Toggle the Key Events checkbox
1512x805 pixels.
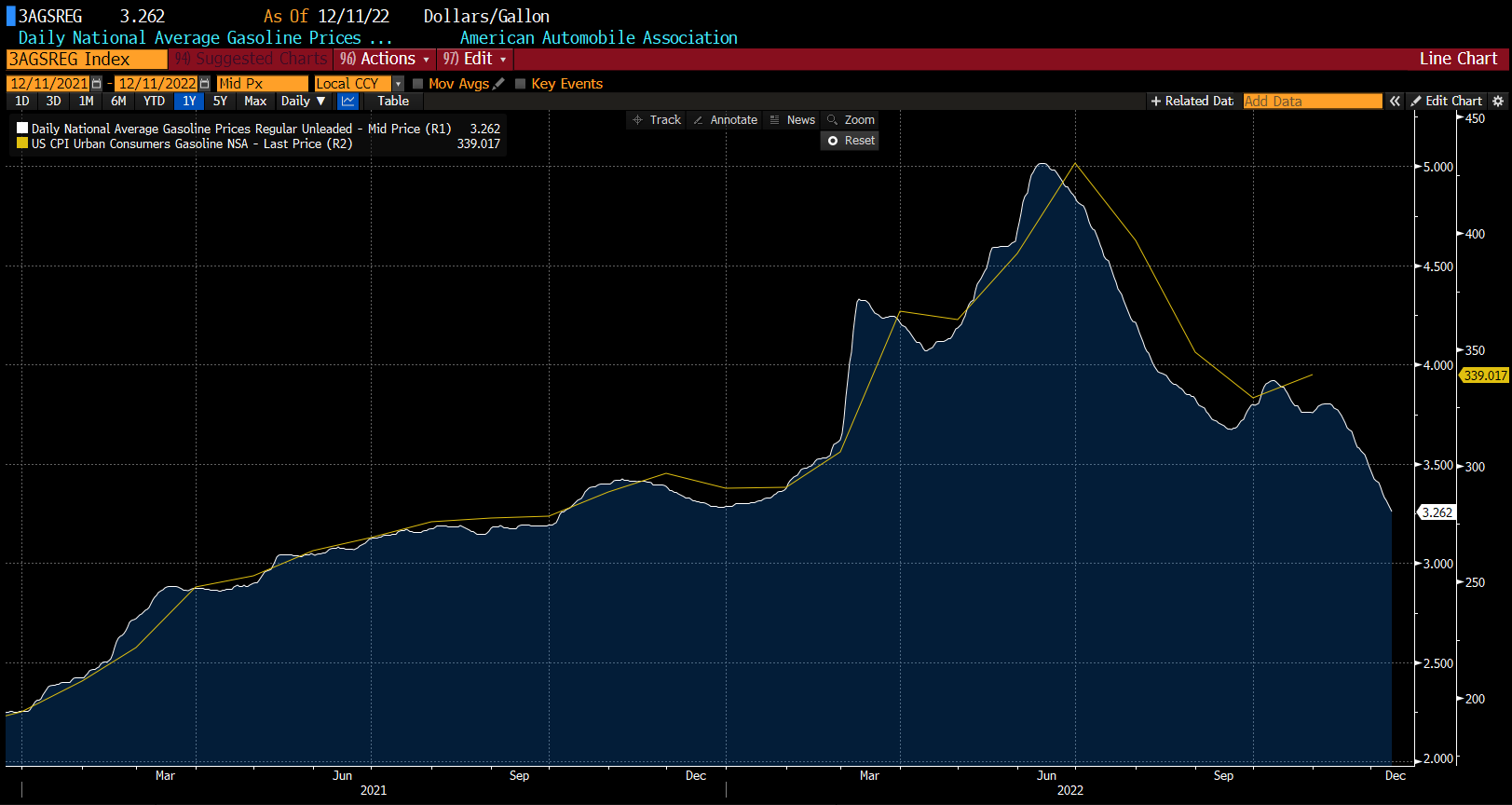click(x=521, y=84)
